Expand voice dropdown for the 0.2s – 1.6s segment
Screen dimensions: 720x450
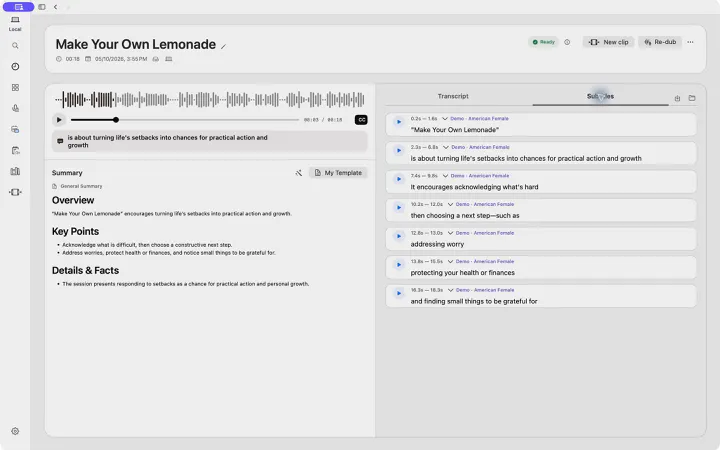tap(444, 118)
